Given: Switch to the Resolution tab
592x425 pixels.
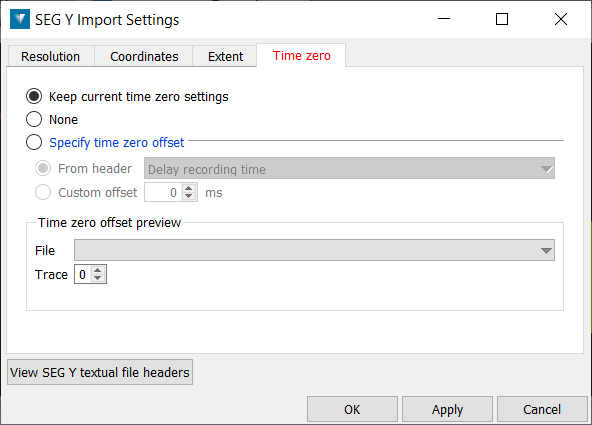Looking at the screenshot, I should click(51, 57).
